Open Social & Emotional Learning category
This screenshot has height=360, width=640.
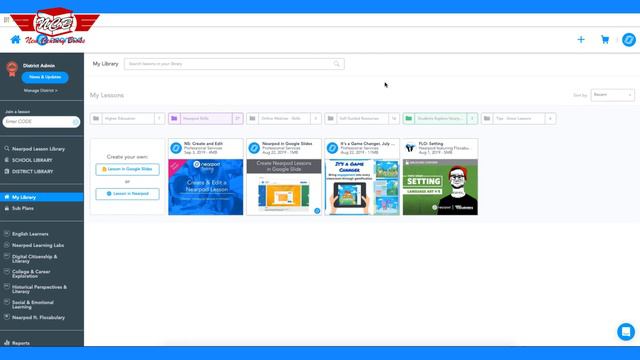[33, 304]
